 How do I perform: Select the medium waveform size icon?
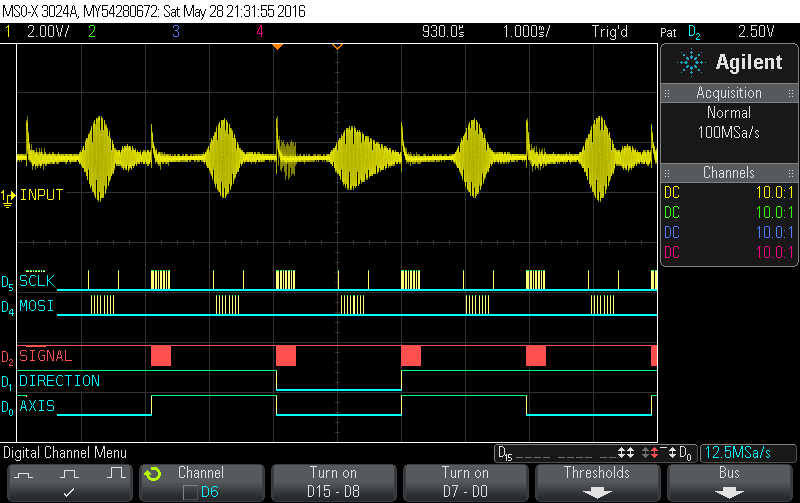tap(69, 471)
